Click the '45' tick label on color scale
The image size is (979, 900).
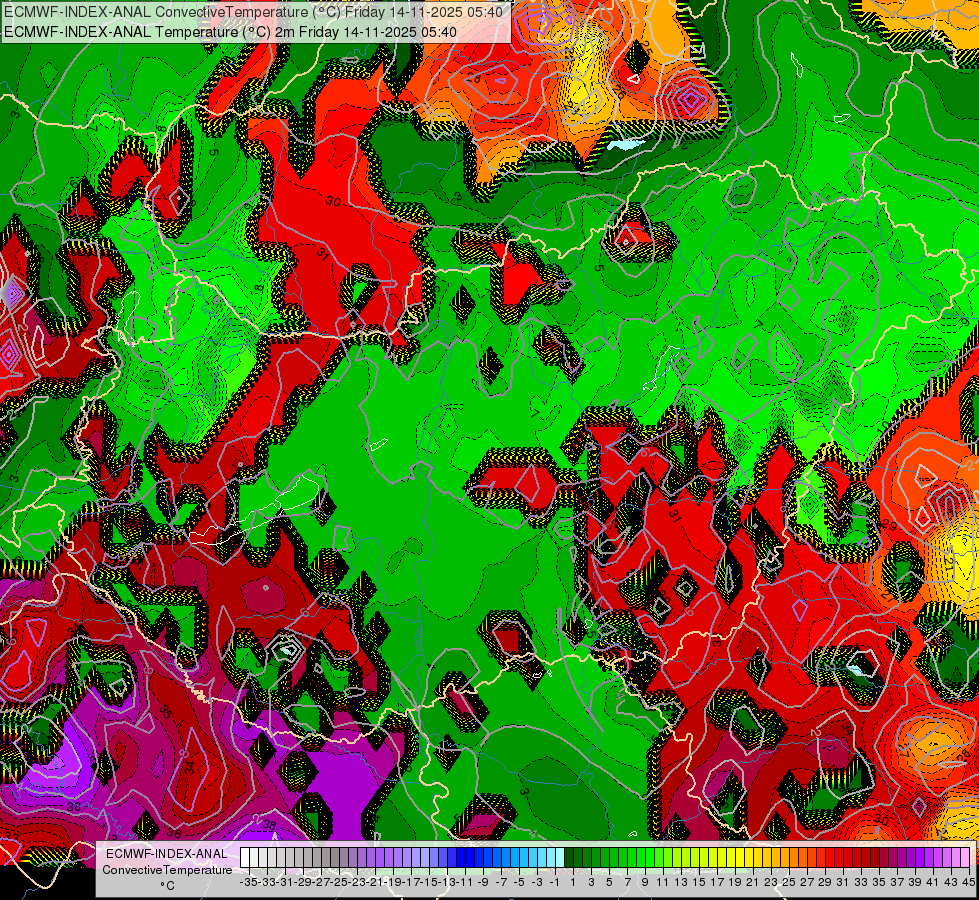[x=968, y=882]
